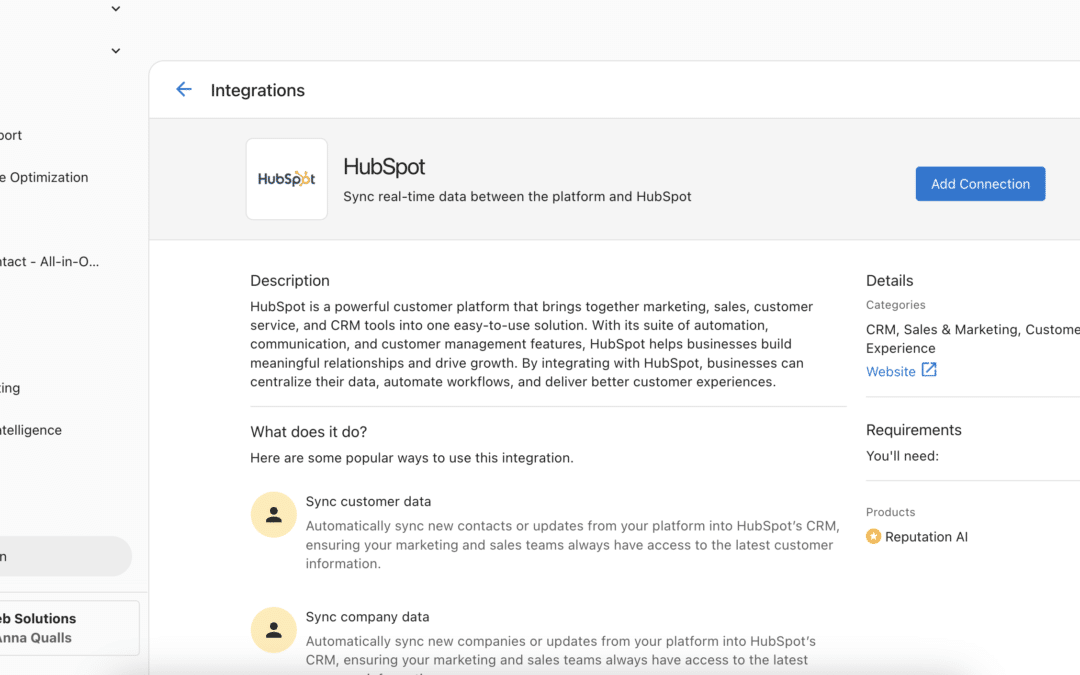Click the 'Sync real-time data' subtitle text
This screenshot has width=1080, height=675.
click(x=517, y=196)
